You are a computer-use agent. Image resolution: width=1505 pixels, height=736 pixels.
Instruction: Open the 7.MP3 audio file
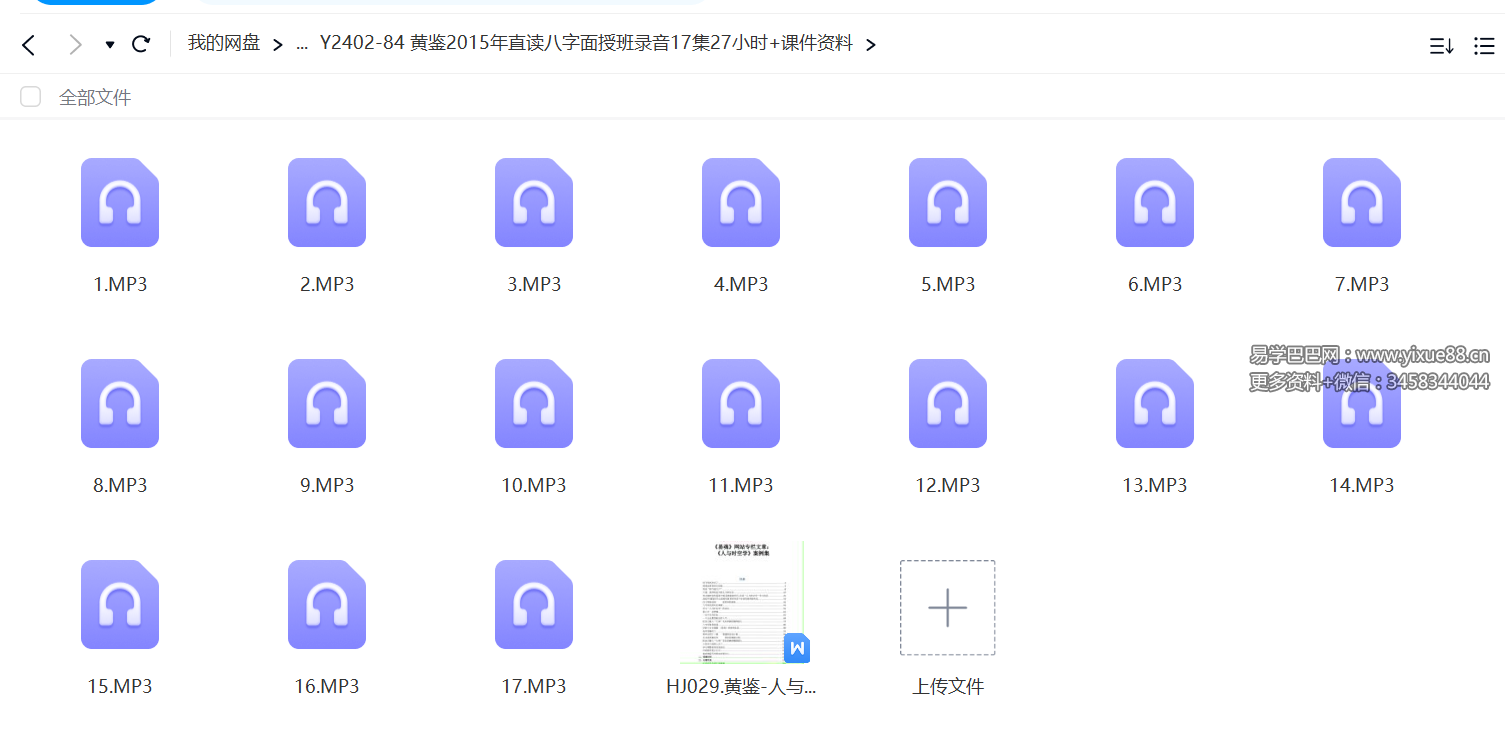click(1361, 203)
